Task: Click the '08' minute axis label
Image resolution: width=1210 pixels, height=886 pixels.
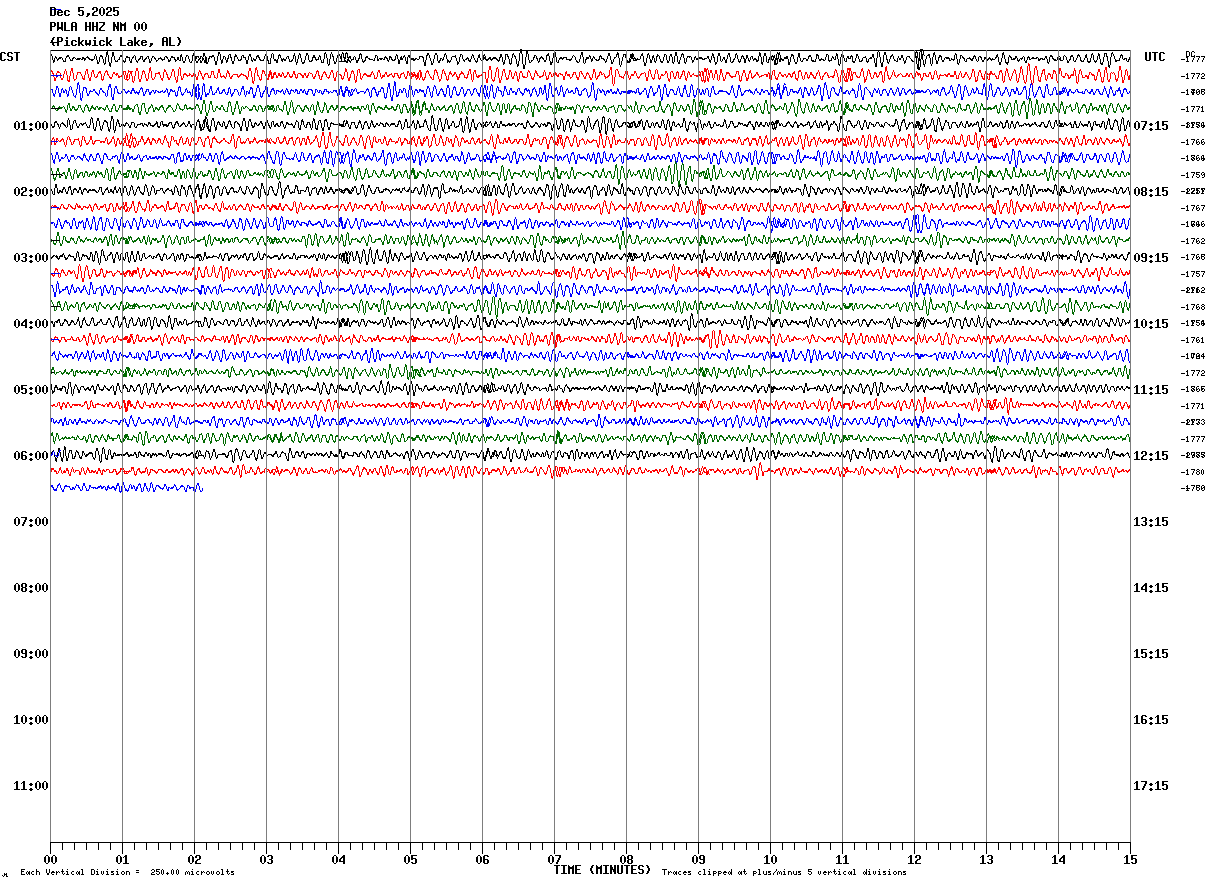Action: coord(626,859)
